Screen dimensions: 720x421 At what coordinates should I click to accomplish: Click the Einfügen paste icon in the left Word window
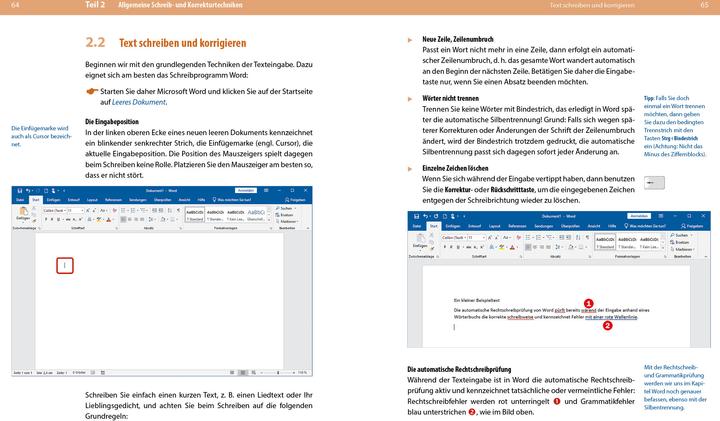(22, 214)
